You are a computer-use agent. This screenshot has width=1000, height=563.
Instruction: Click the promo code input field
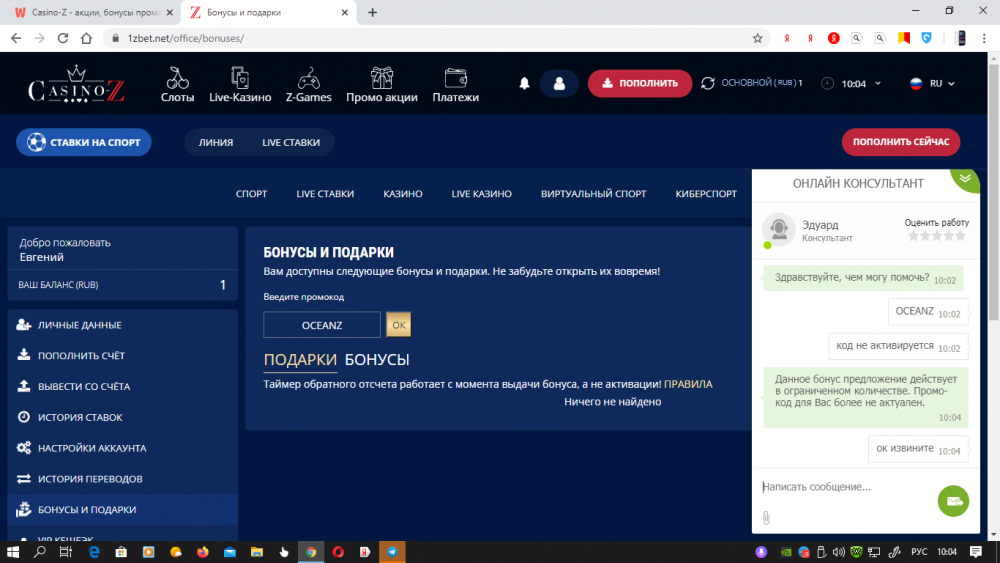click(x=322, y=325)
